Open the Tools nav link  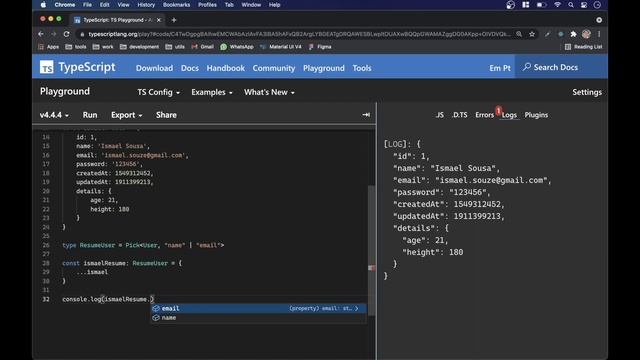coord(362,68)
